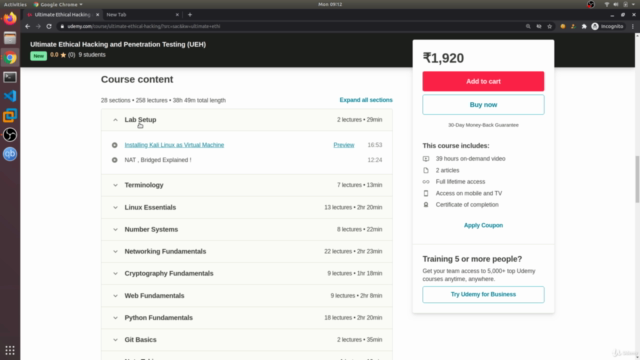
Task: Click the eye-slash icon in the address bar
Action: point(539,26)
